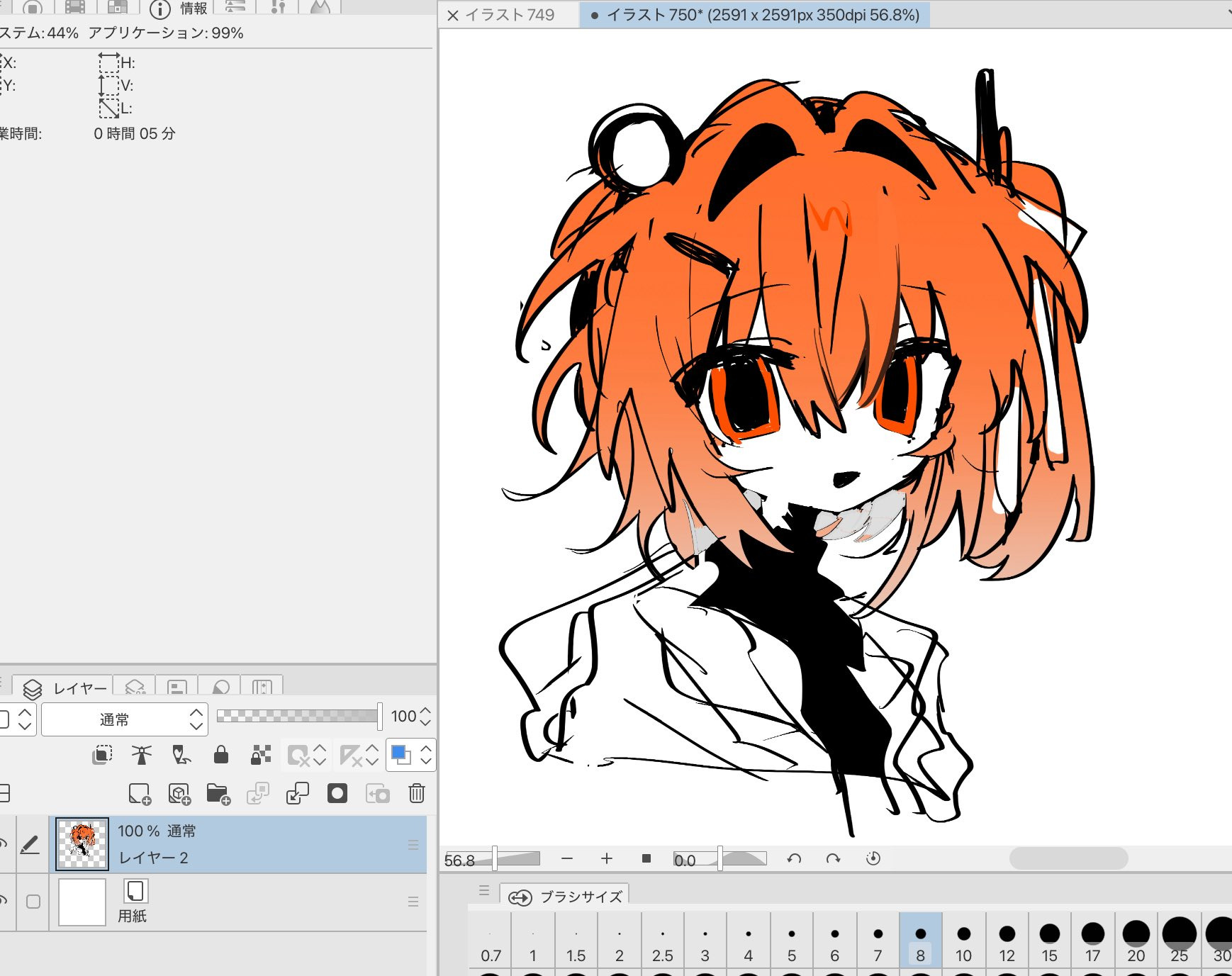The image size is (1232, 976).
Task: Click the layer opacity 100 stepper arrows
Action: coord(425,716)
